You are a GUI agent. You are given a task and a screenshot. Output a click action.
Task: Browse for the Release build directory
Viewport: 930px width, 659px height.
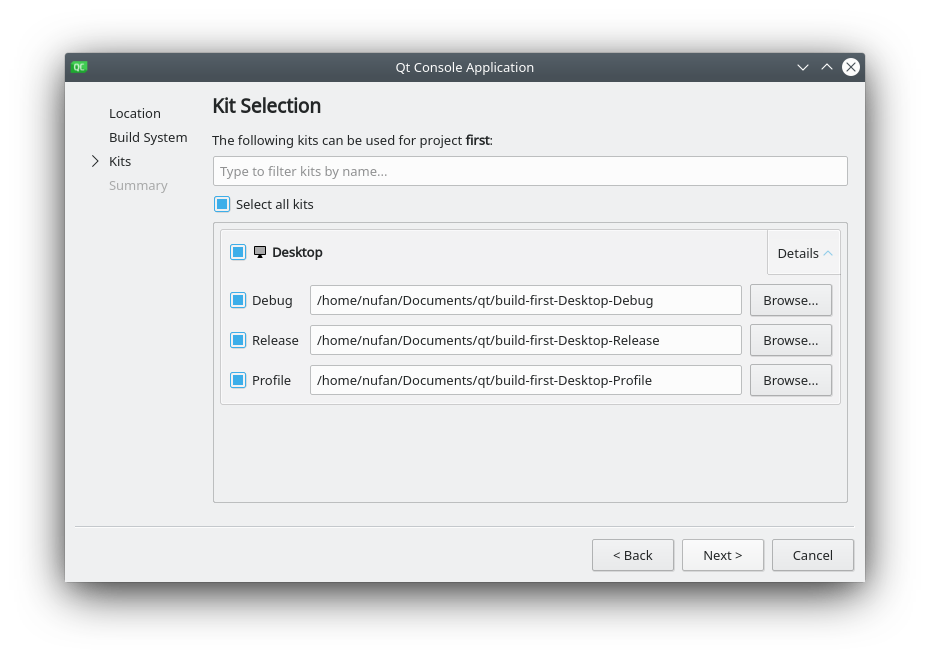click(790, 340)
